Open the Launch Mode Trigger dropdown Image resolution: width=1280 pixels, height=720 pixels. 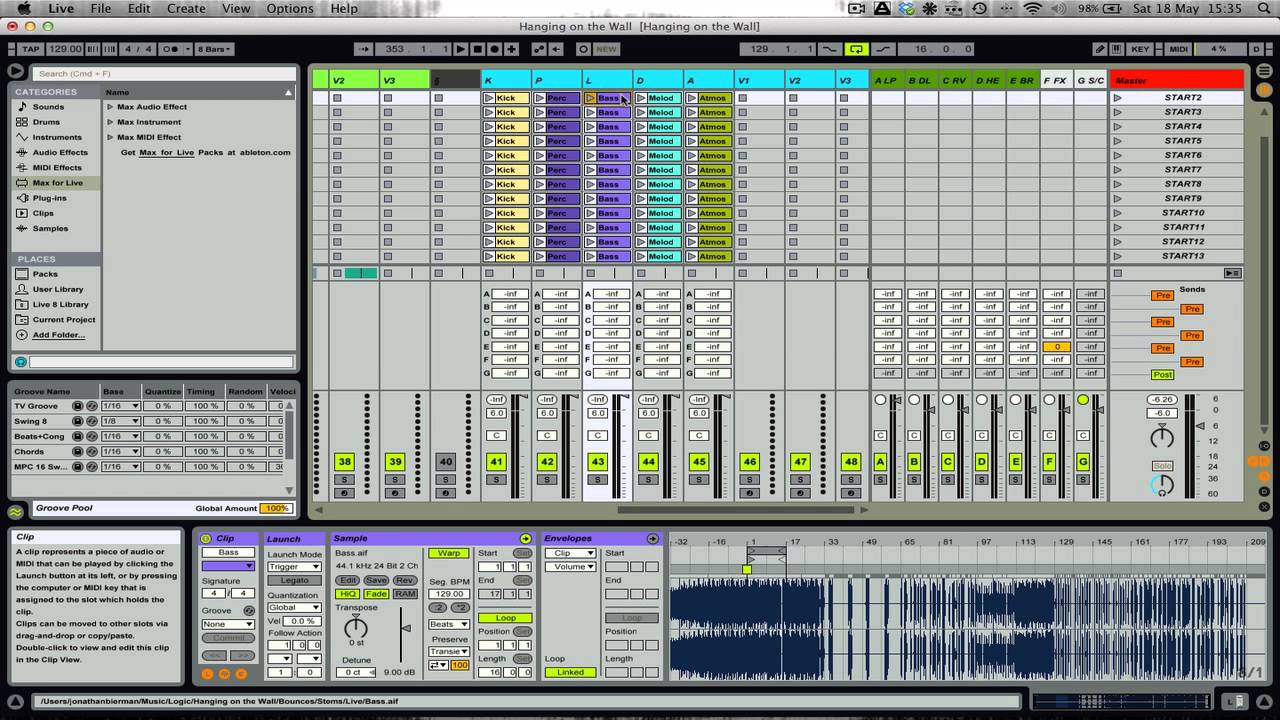click(x=294, y=566)
